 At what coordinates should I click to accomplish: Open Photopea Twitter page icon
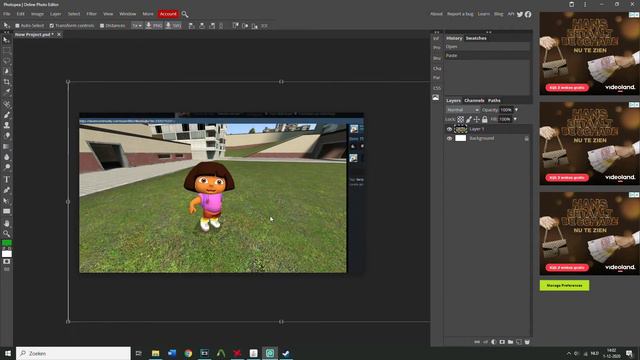pyautogui.click(x=520, y=14)
